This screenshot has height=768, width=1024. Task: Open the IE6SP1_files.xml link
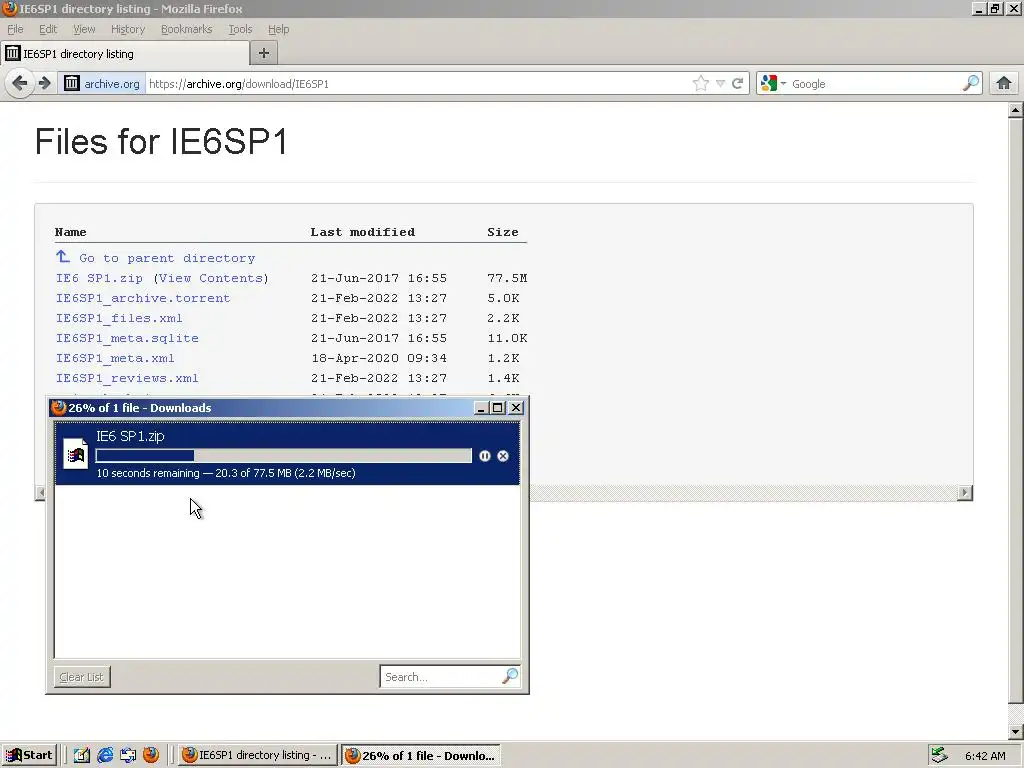pyautogui.click(x=119, y=318)
